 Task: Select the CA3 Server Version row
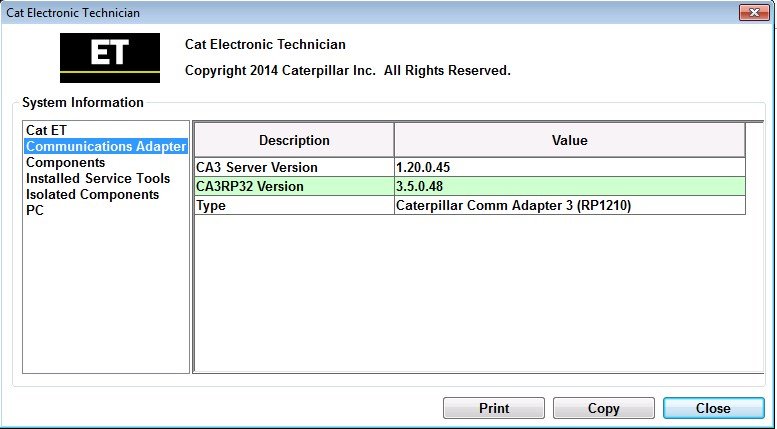(x=470, y=167)
